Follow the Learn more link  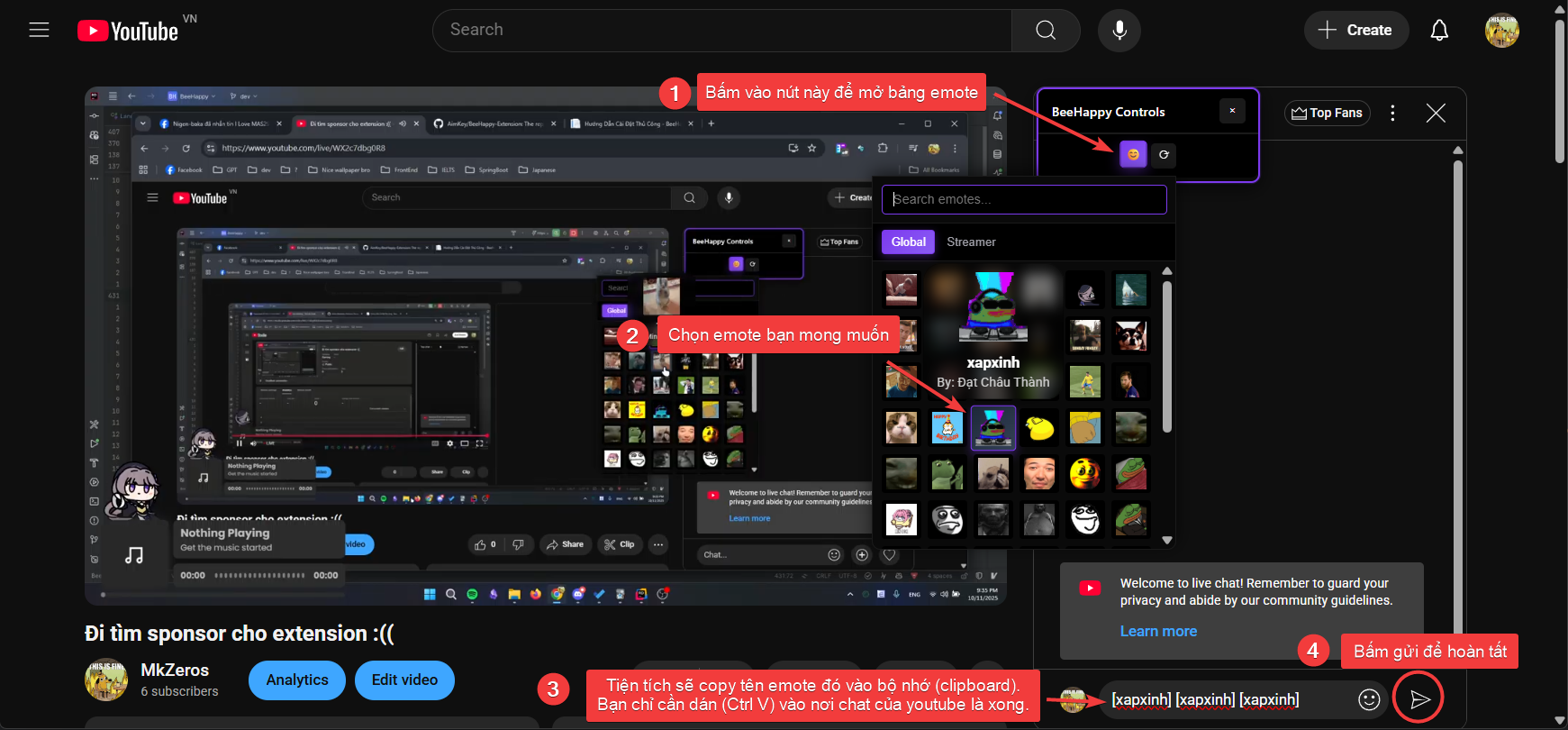point(1157,631)
